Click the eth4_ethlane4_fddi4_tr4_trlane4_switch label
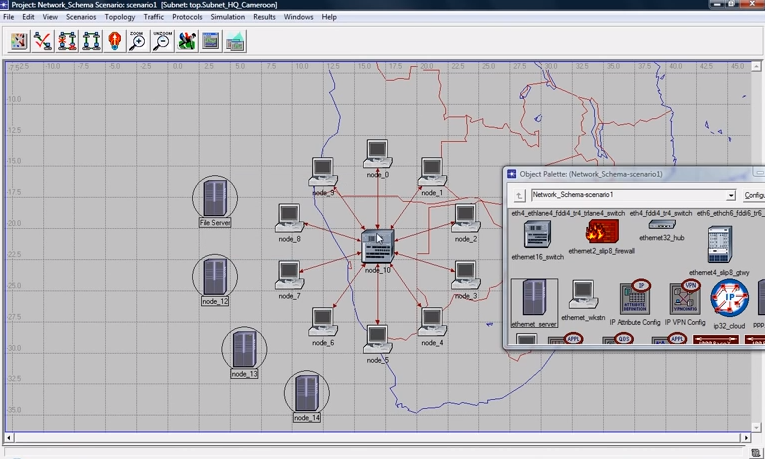Screen dimensions: 765x459 click(x=568, y=213)
